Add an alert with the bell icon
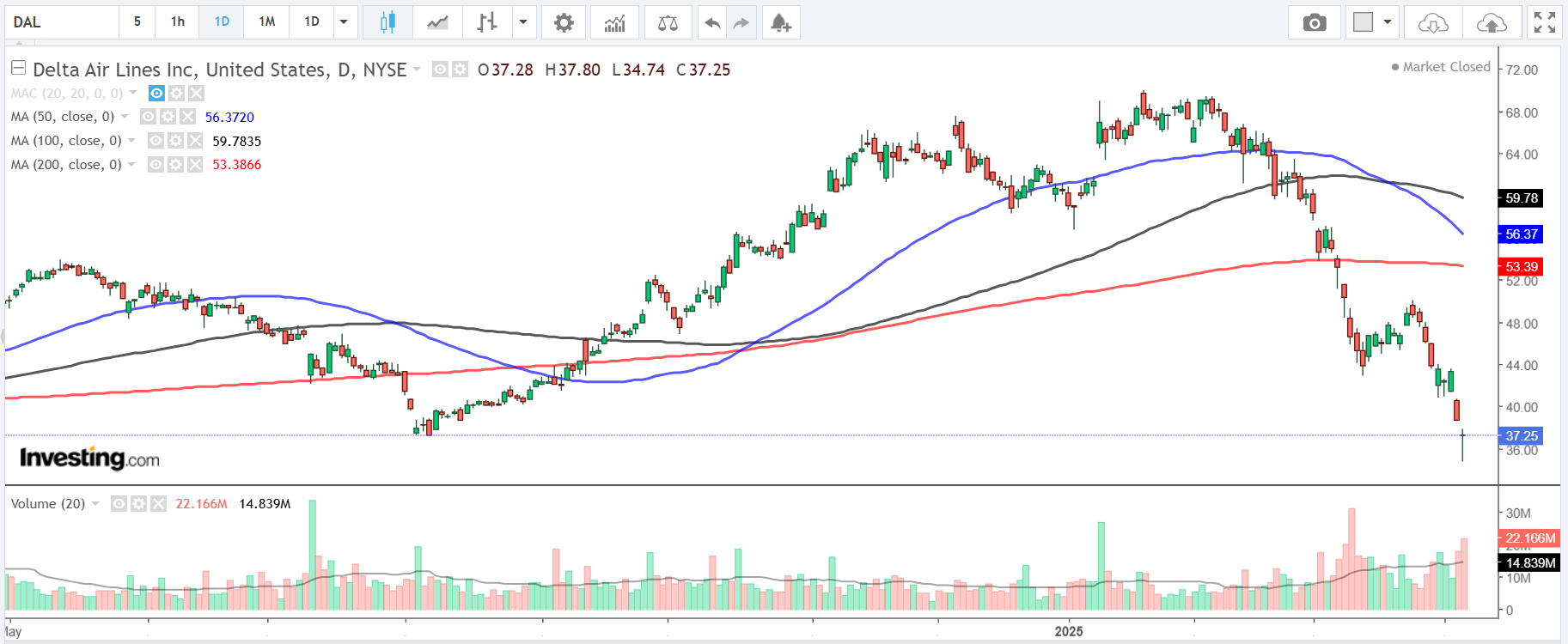Image resolution: width=1568 pixels, height=644 pixels. [x=780, y=22]
